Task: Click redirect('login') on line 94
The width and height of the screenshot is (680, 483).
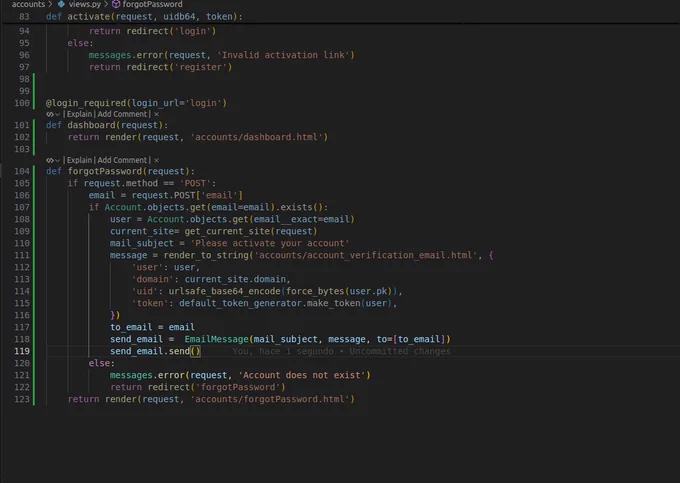Action: [x=171, y=31]
